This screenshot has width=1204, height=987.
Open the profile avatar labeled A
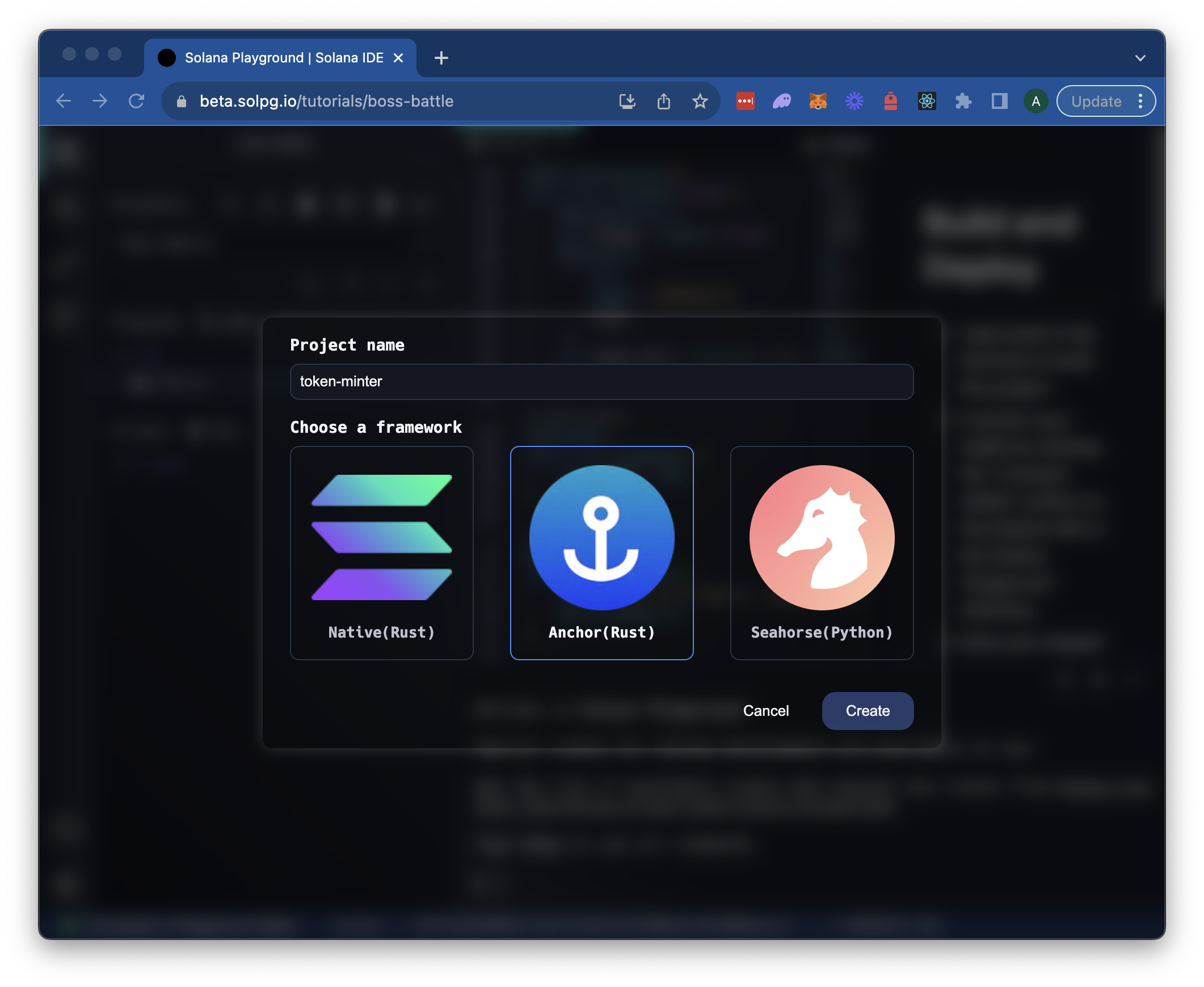[1036, 101]
